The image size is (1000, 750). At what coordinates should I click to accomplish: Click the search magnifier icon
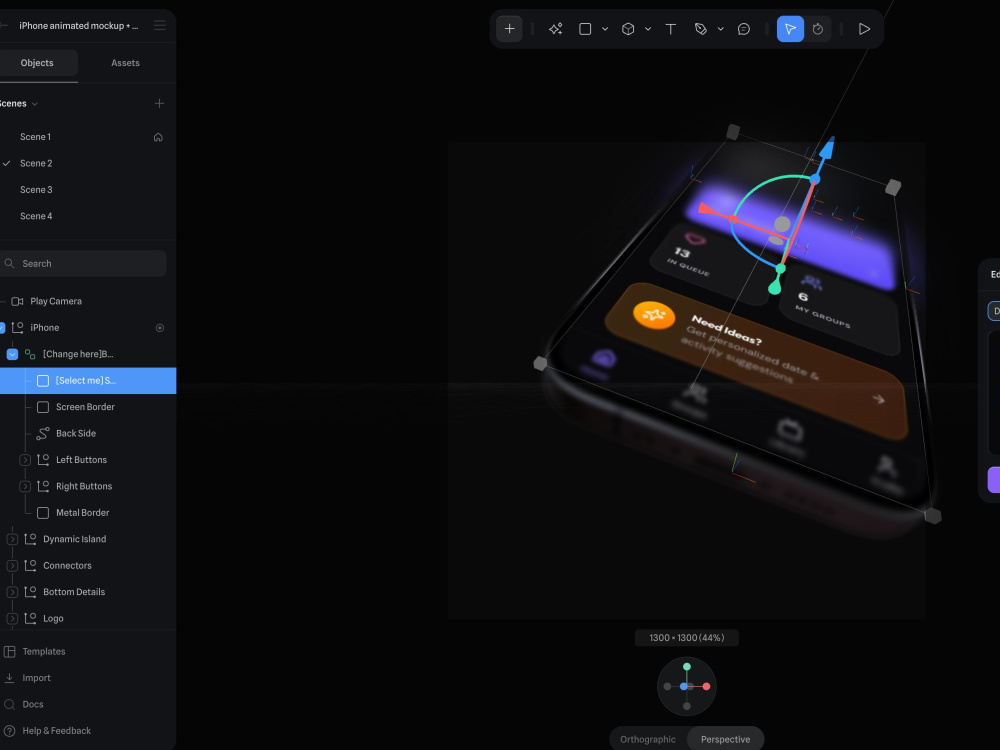[9, 263]
